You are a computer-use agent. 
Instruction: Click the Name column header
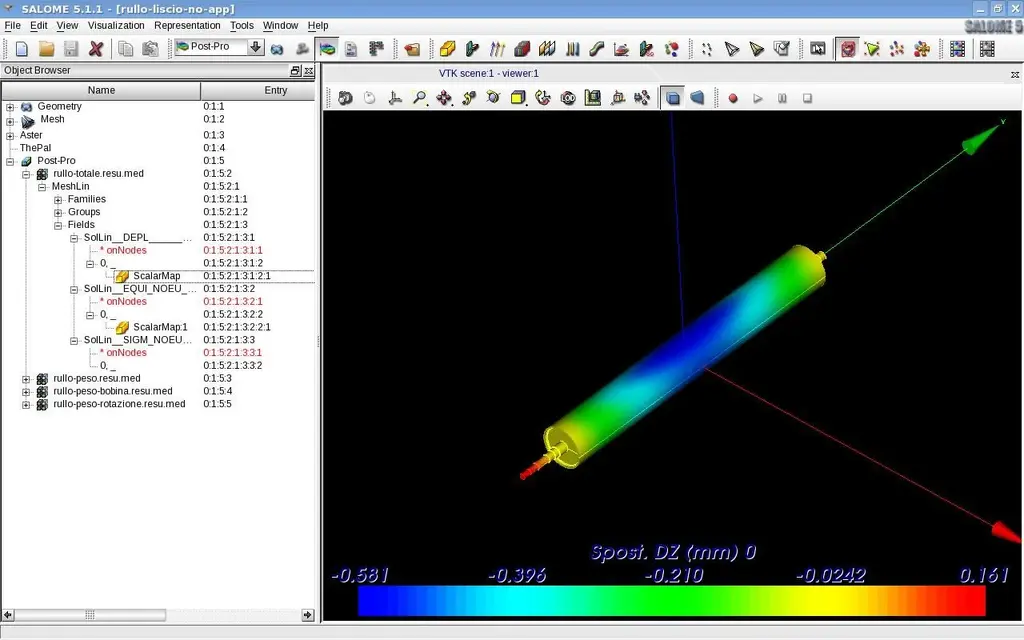[101, 90]
